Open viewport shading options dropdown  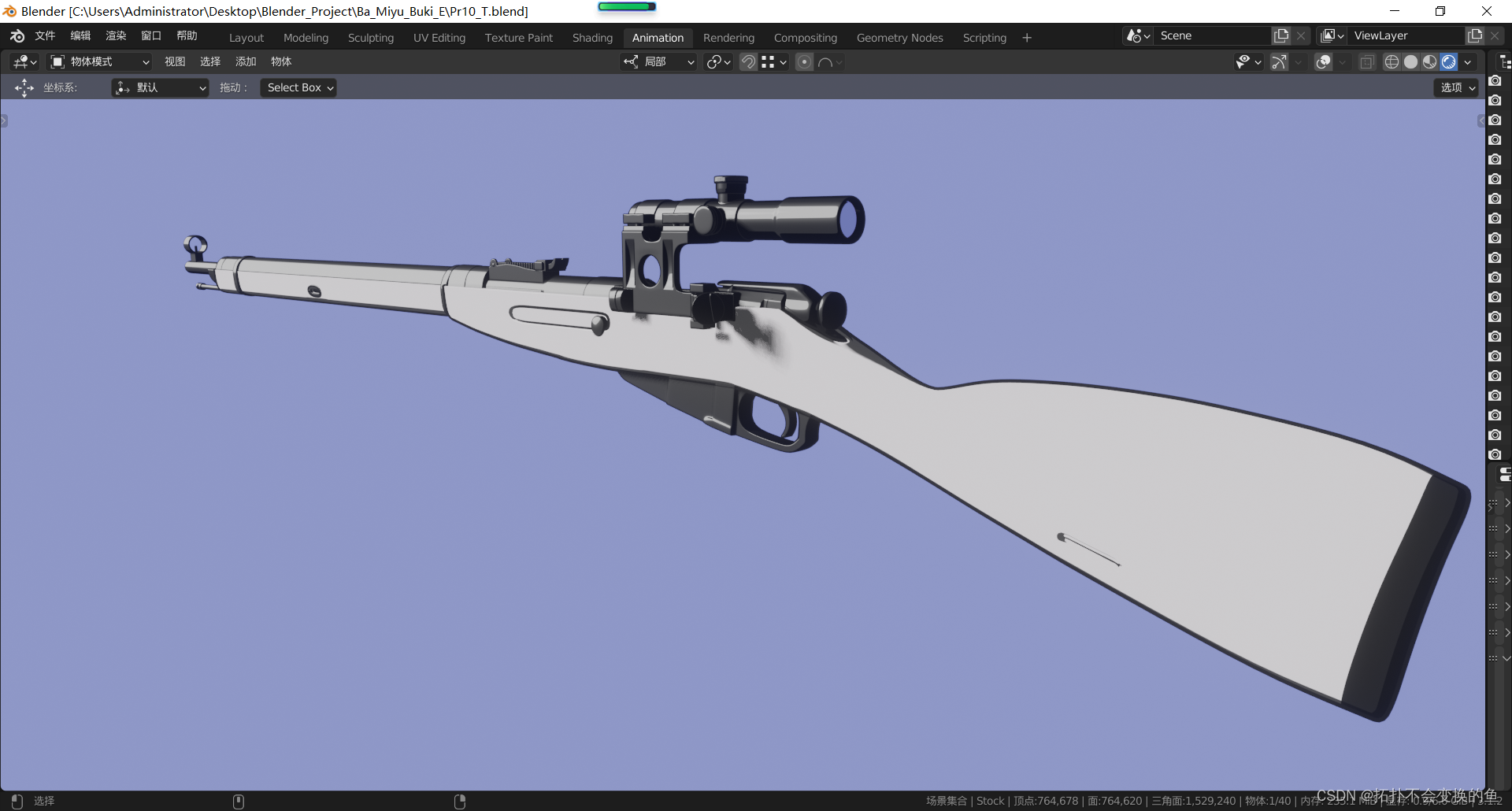point(1467,61)
